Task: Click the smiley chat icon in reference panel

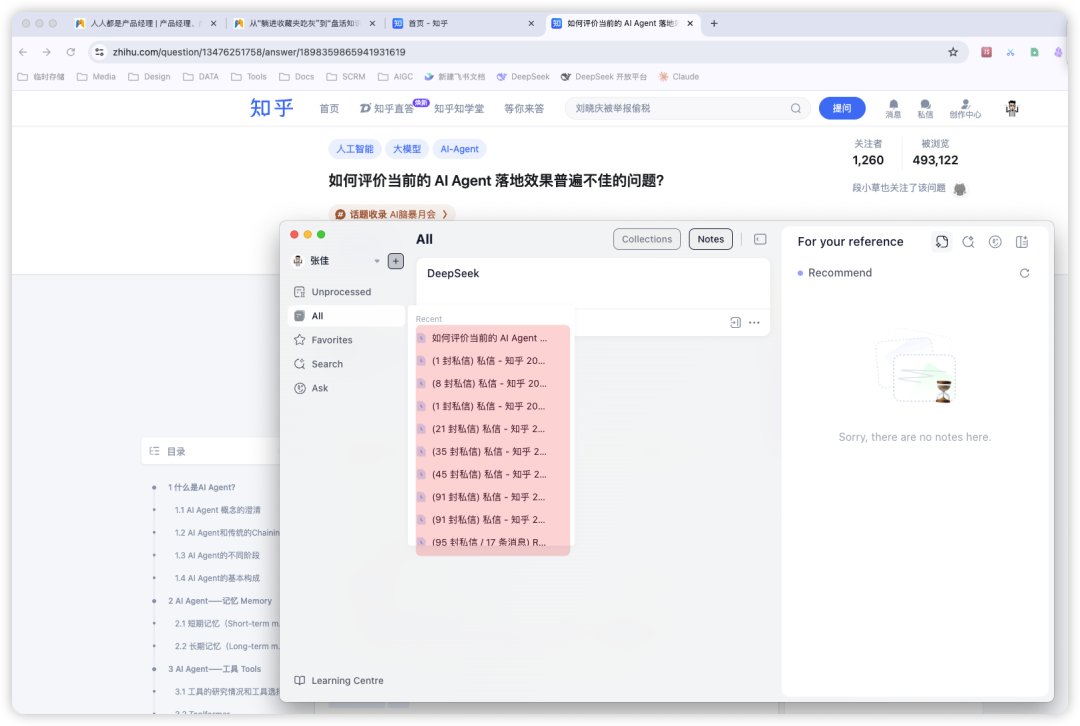Action: point(995,242)
